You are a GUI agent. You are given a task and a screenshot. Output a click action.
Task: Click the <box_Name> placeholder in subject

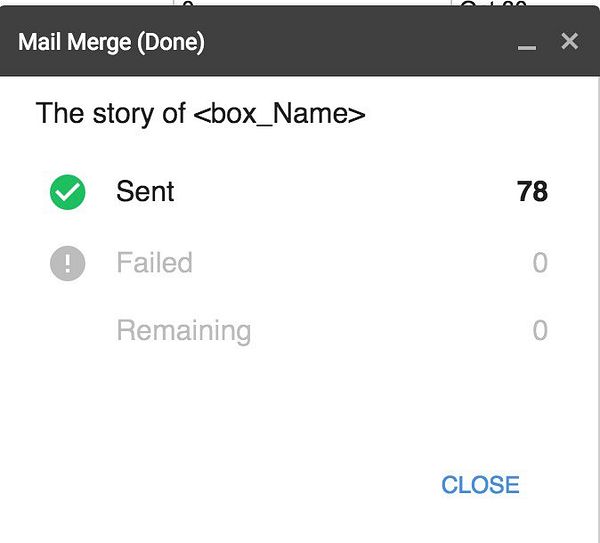pyautogui.click(x=278, y=114)
